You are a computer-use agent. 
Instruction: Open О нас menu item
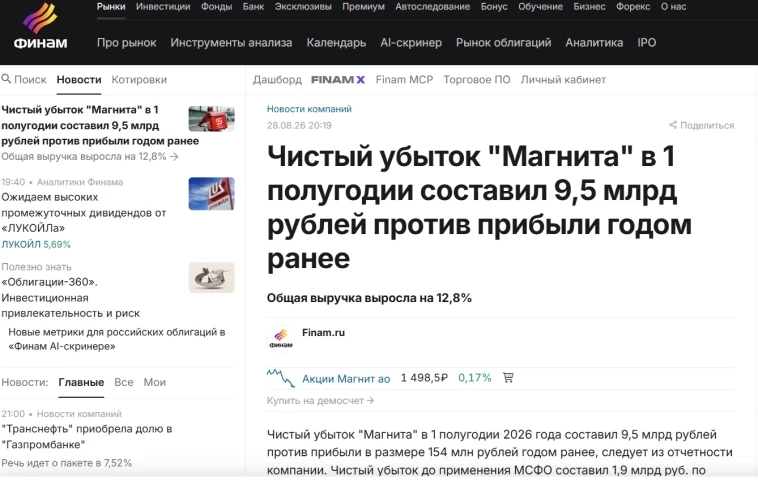[x=673, y=7]
